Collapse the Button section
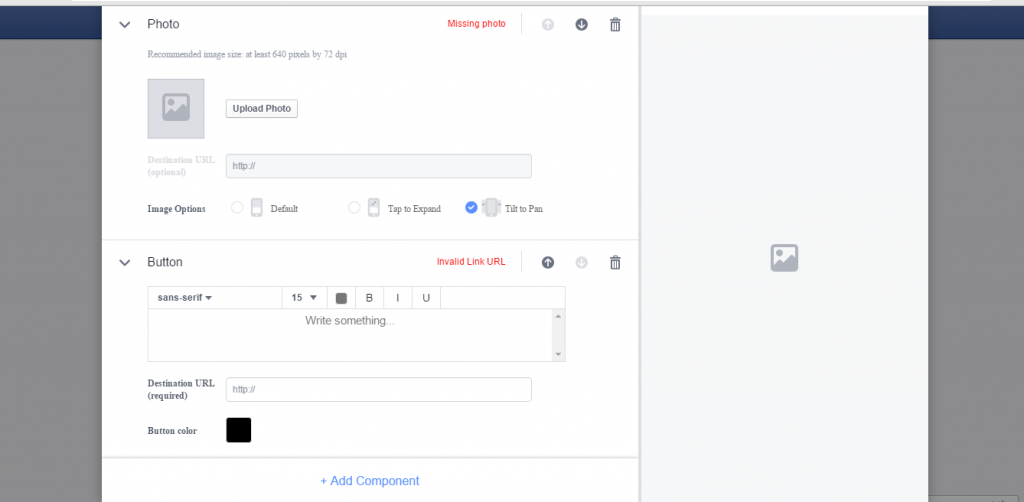This screenshot has width=1024, height=502. point(125,262)
